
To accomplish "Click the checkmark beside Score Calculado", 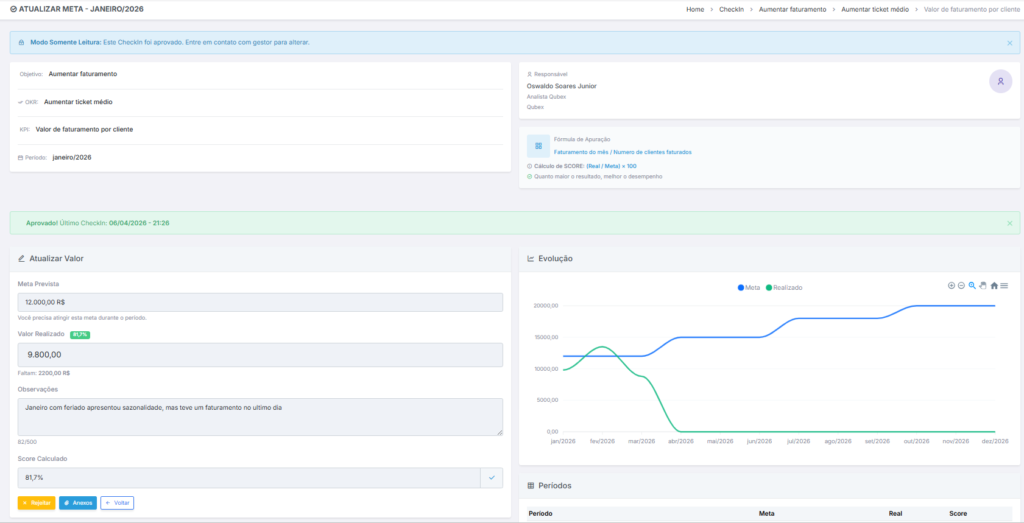I will coord(491,478).
